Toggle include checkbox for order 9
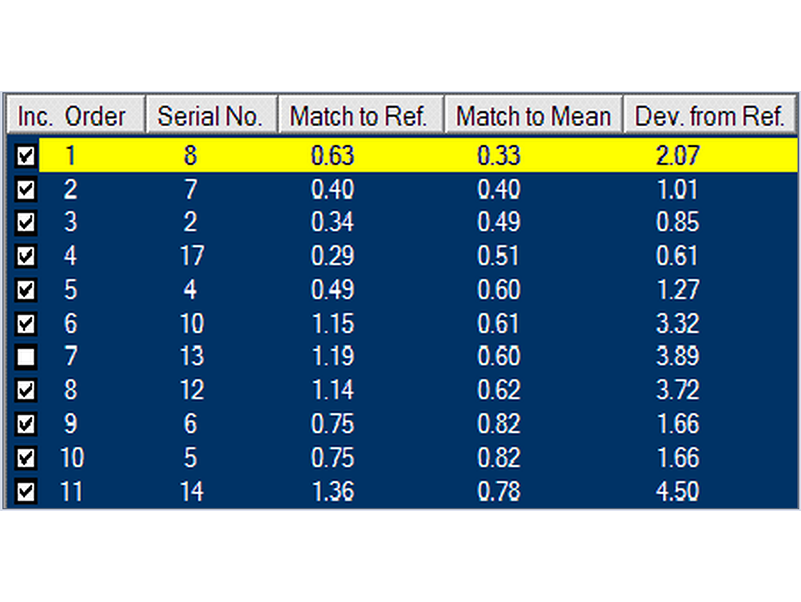Screen dimensions: 801x602 tap(27, 424)
